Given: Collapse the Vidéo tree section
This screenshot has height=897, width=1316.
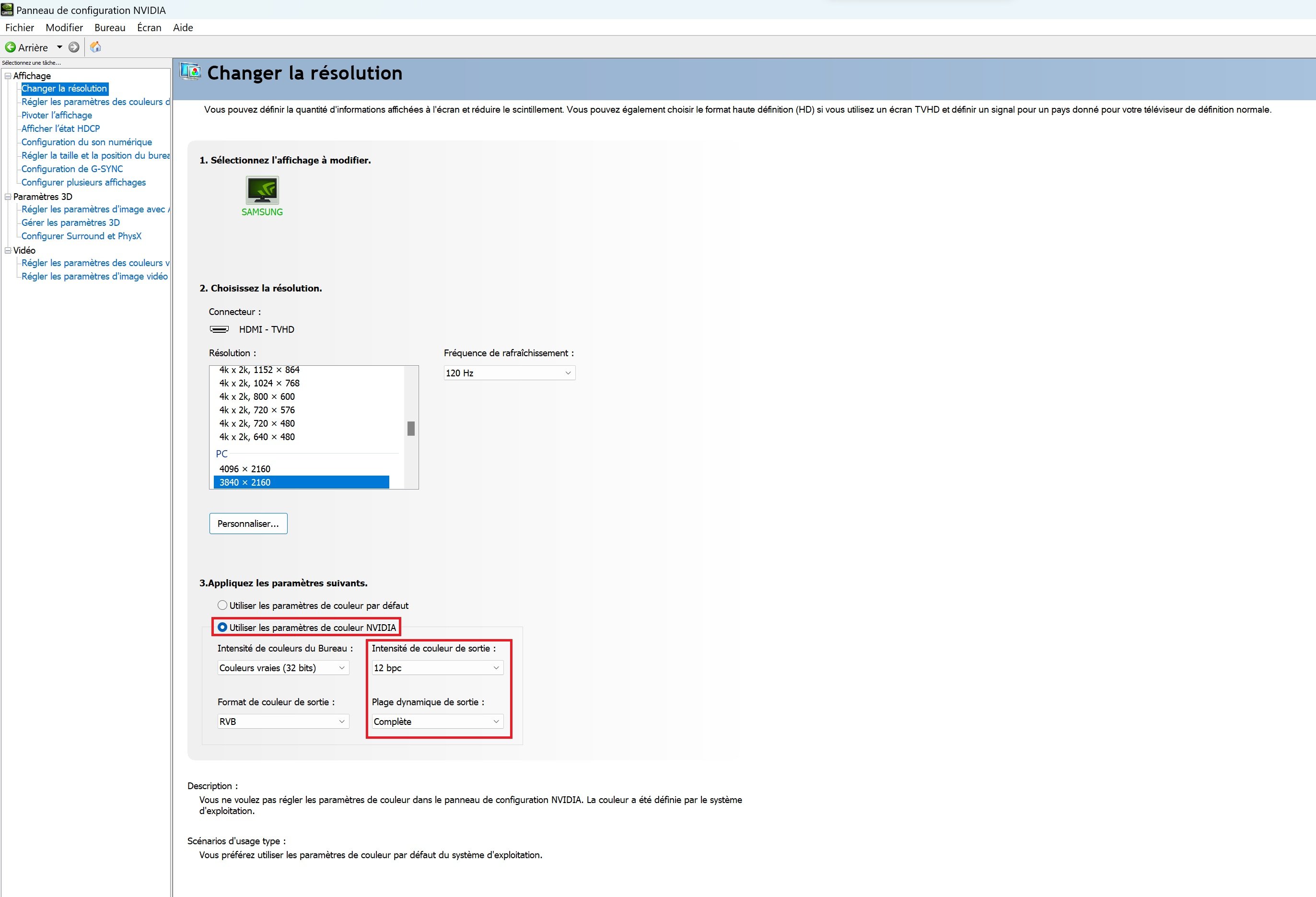Looking at the screenshot, I should coord(8,250).
